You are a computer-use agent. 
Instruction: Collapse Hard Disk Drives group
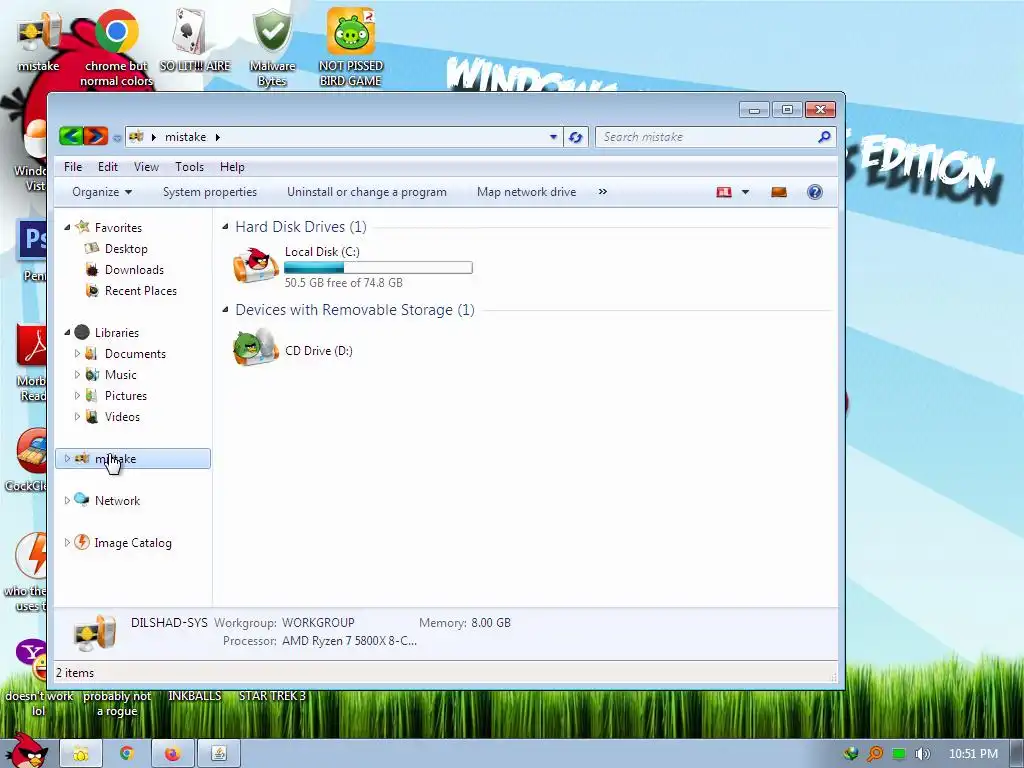click(225, 227)
